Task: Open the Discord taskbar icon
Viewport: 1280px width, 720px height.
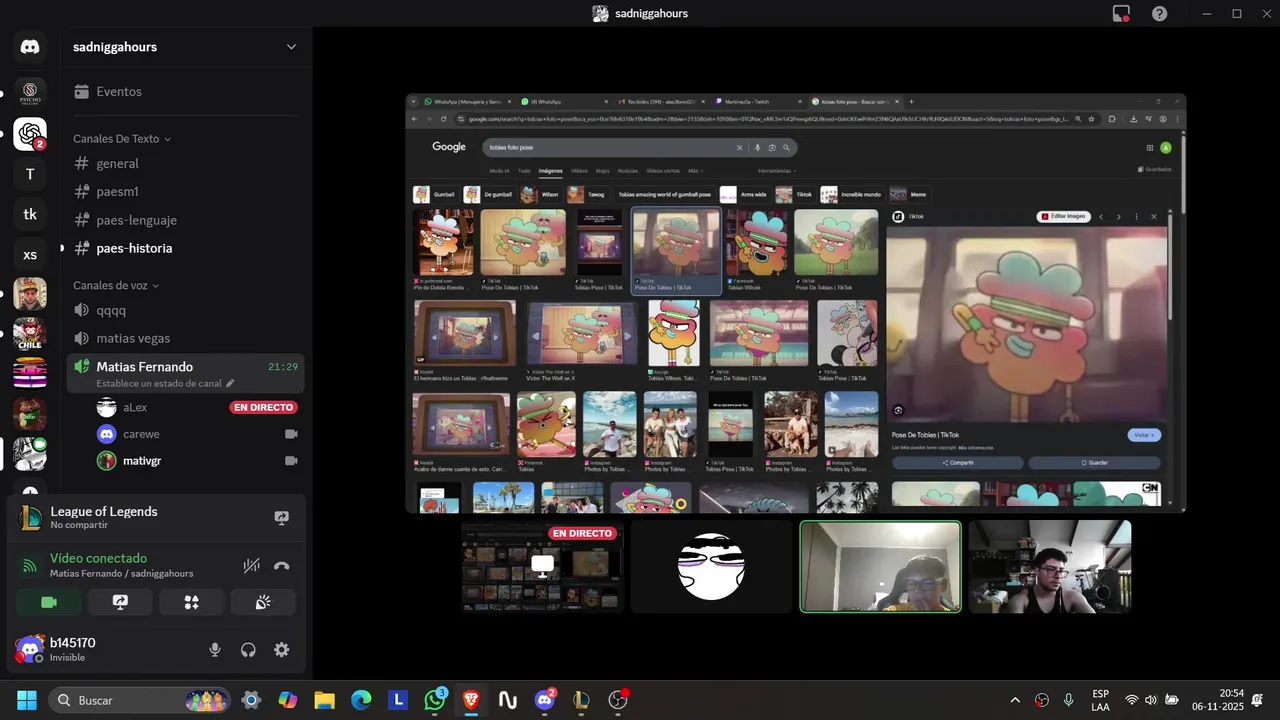Action: (545, 700)
